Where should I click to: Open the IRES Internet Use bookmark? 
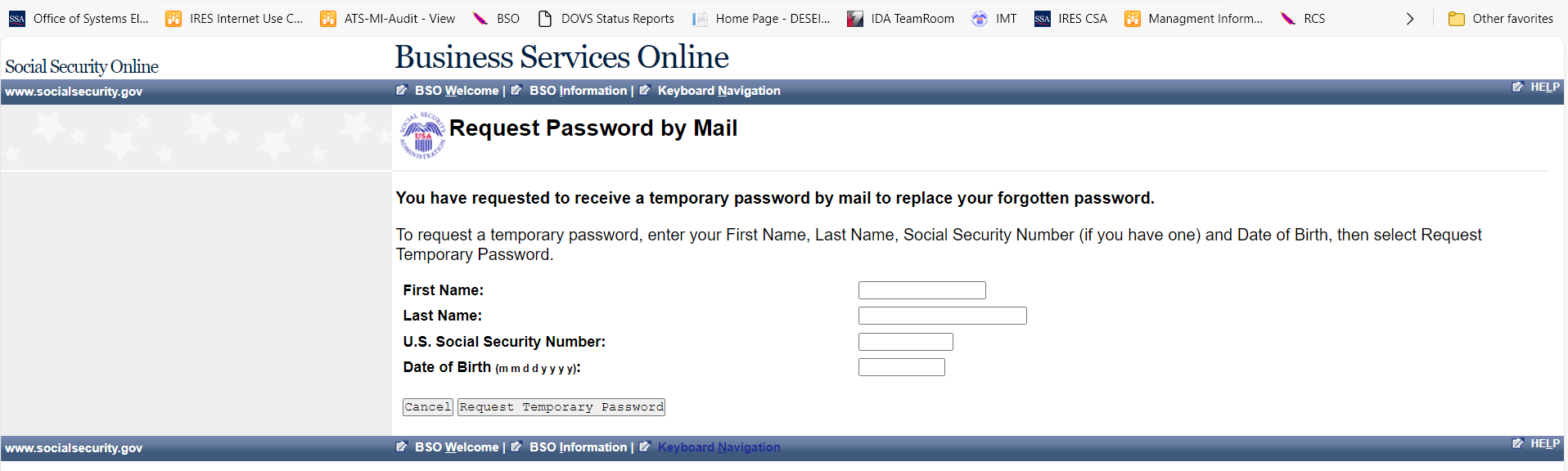[x=234, y=19]
